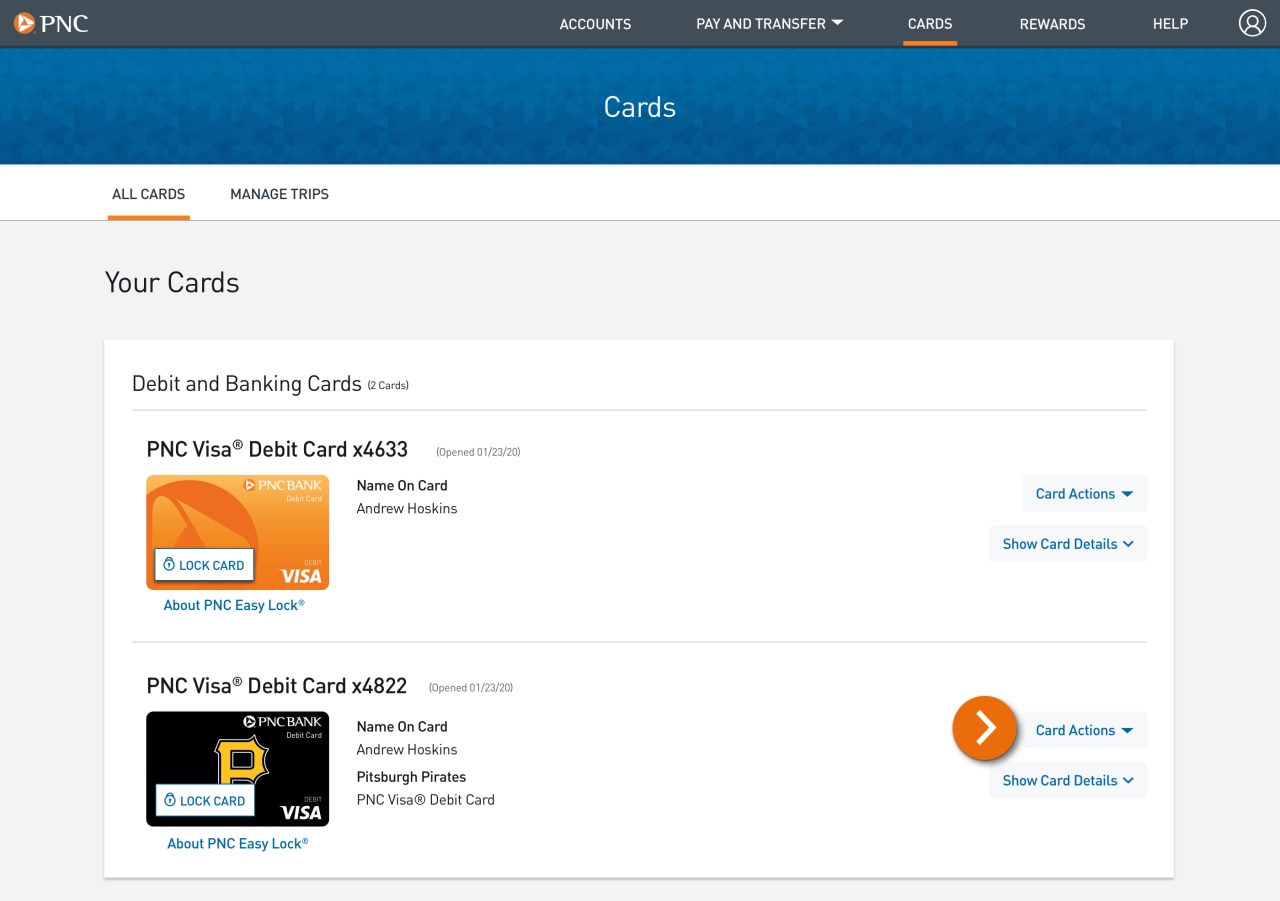Open About PNC Easy Lock under the orange card

pos(236,604)
